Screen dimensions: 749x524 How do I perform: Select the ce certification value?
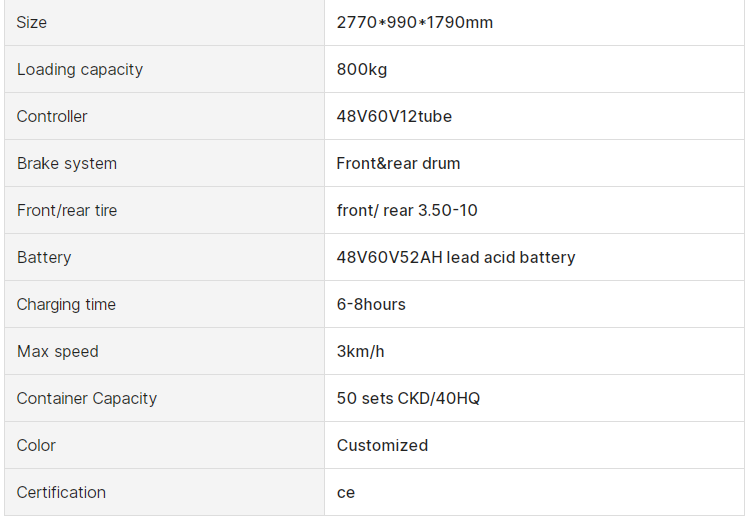346,493
